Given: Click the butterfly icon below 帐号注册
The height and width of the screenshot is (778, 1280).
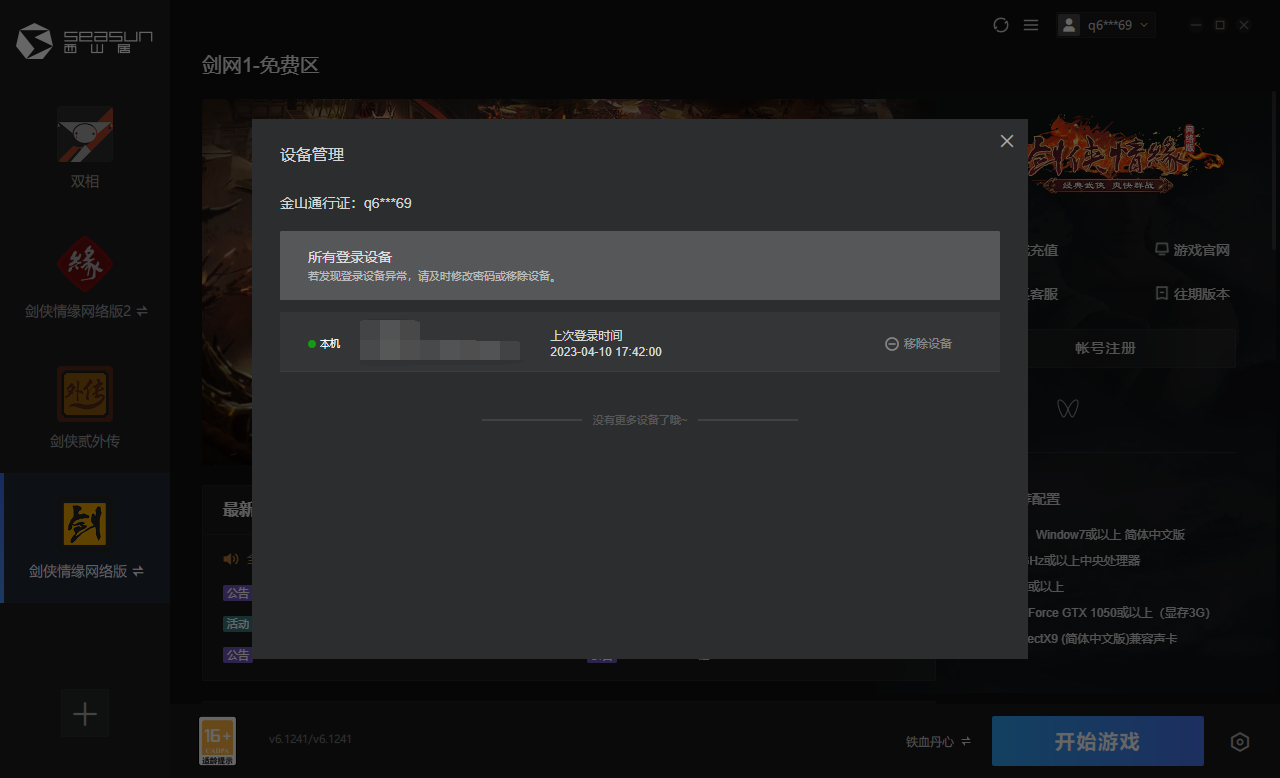Looking at the screenshot, I should [1068, 408].
